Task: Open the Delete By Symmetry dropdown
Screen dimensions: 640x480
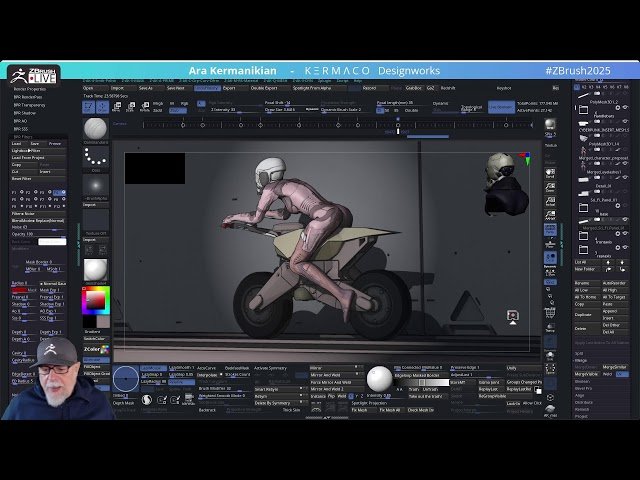Action: tap(281, 403)
